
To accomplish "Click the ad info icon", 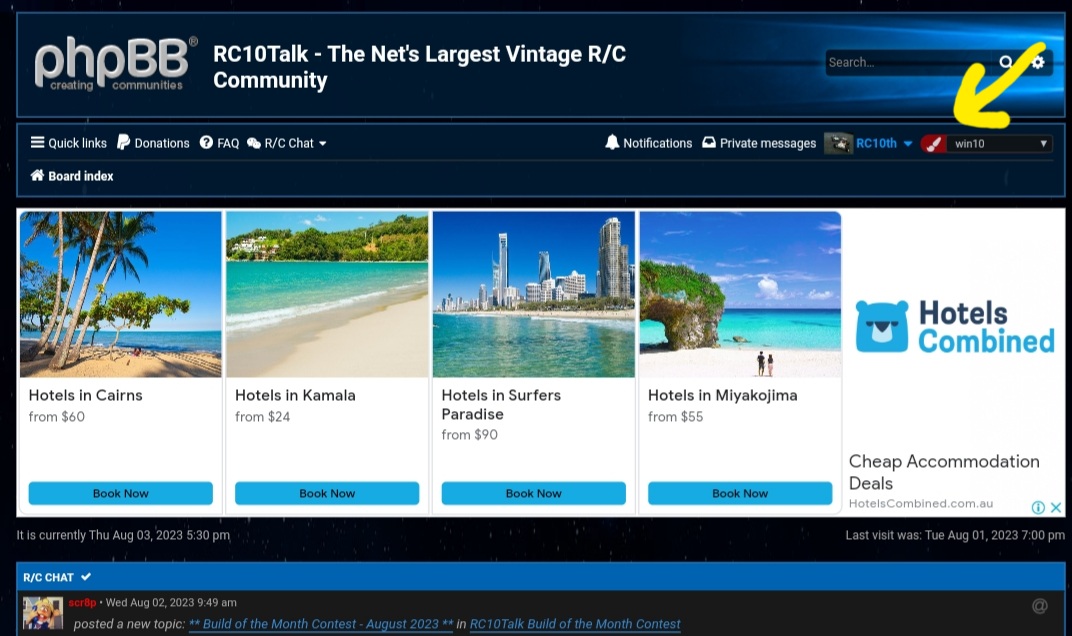I will (1038, 507).
